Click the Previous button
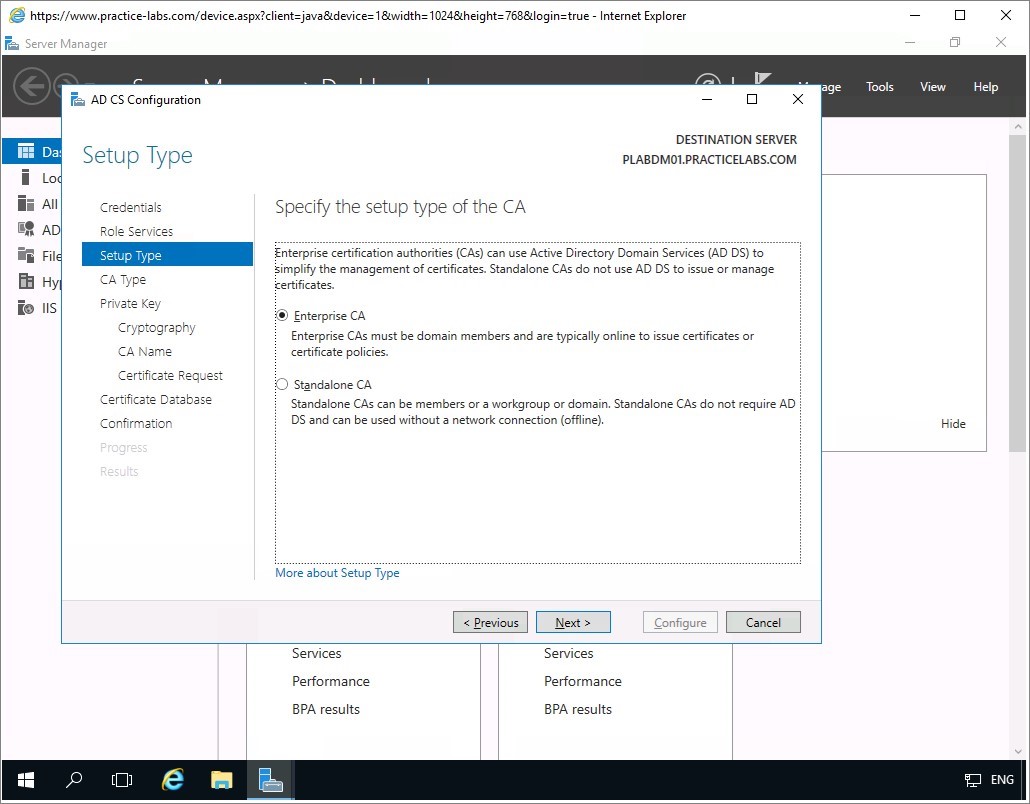Image resolution: width=1030 pixels, height=804 pixels. (x=490, y=622)
